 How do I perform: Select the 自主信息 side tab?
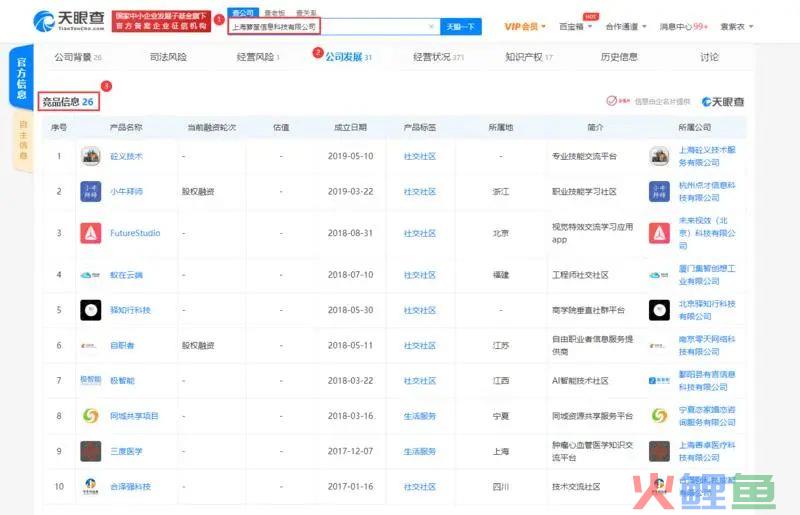(23, 140)
